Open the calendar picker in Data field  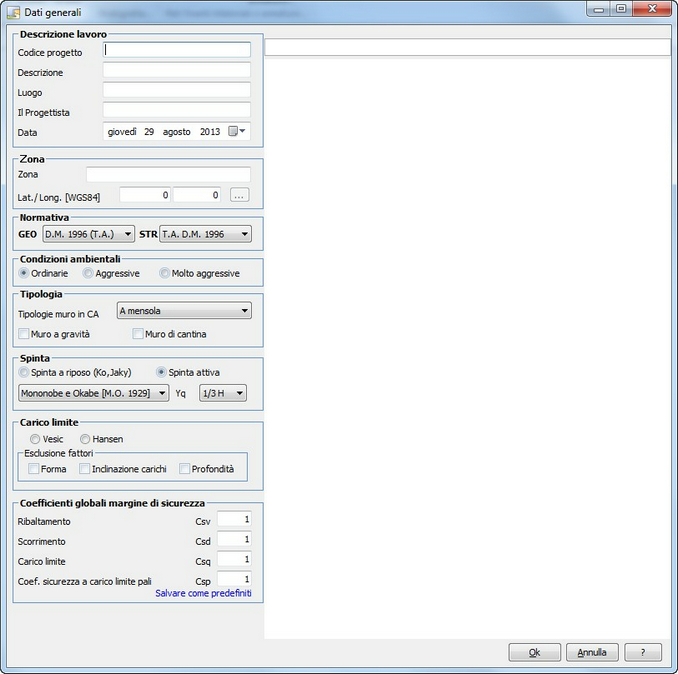(236, 132)
